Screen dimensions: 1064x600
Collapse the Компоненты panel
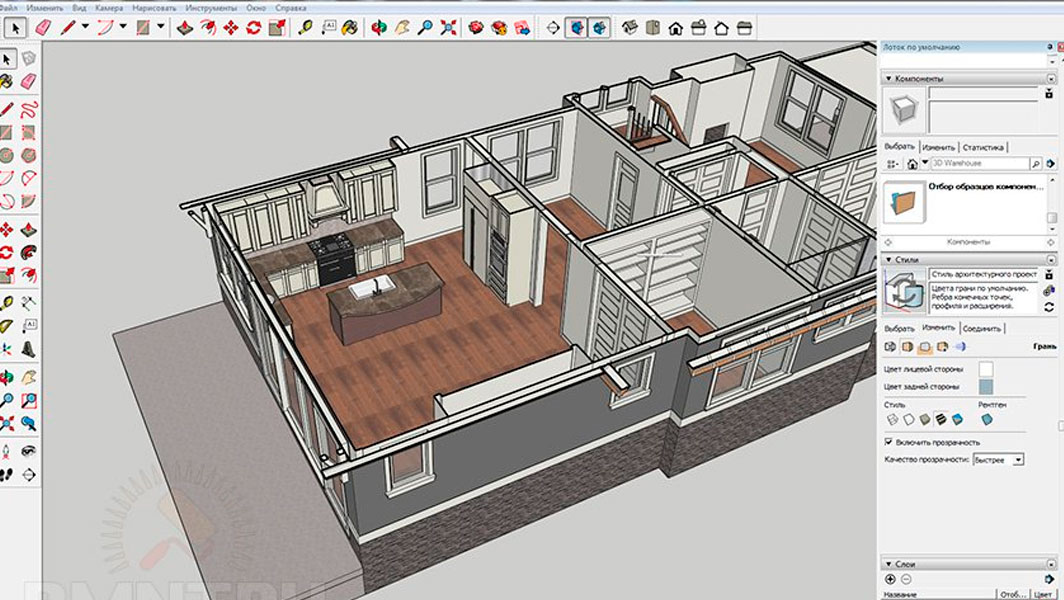click(888, 79)
